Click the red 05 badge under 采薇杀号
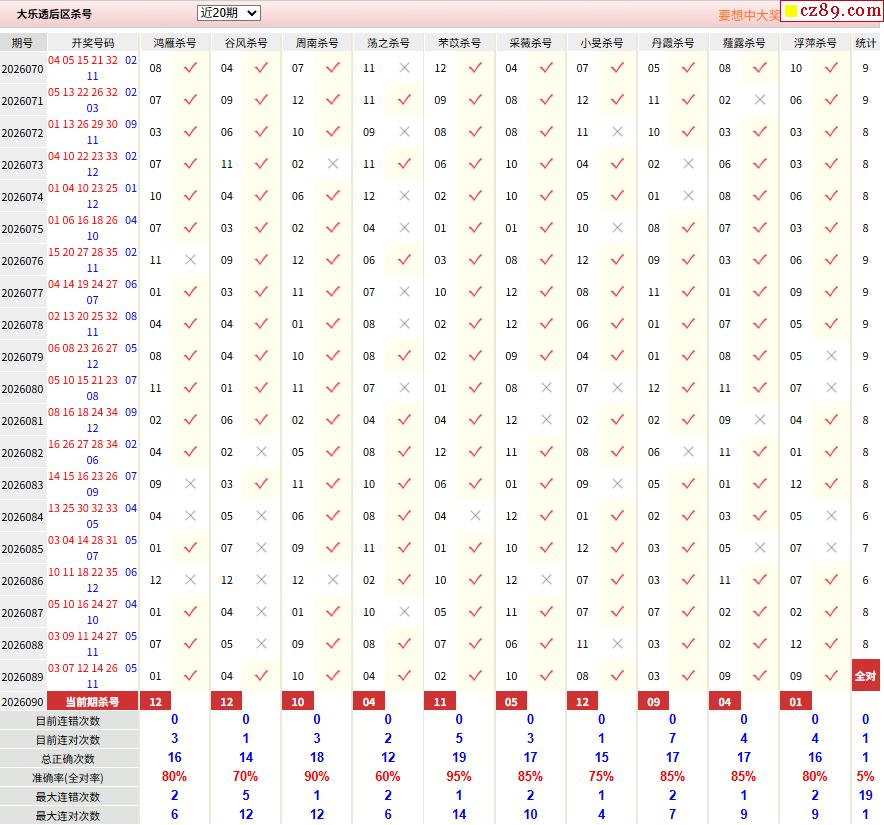Image resolution: width=884 pixels, height=825 pixels. tap(511, 702)
